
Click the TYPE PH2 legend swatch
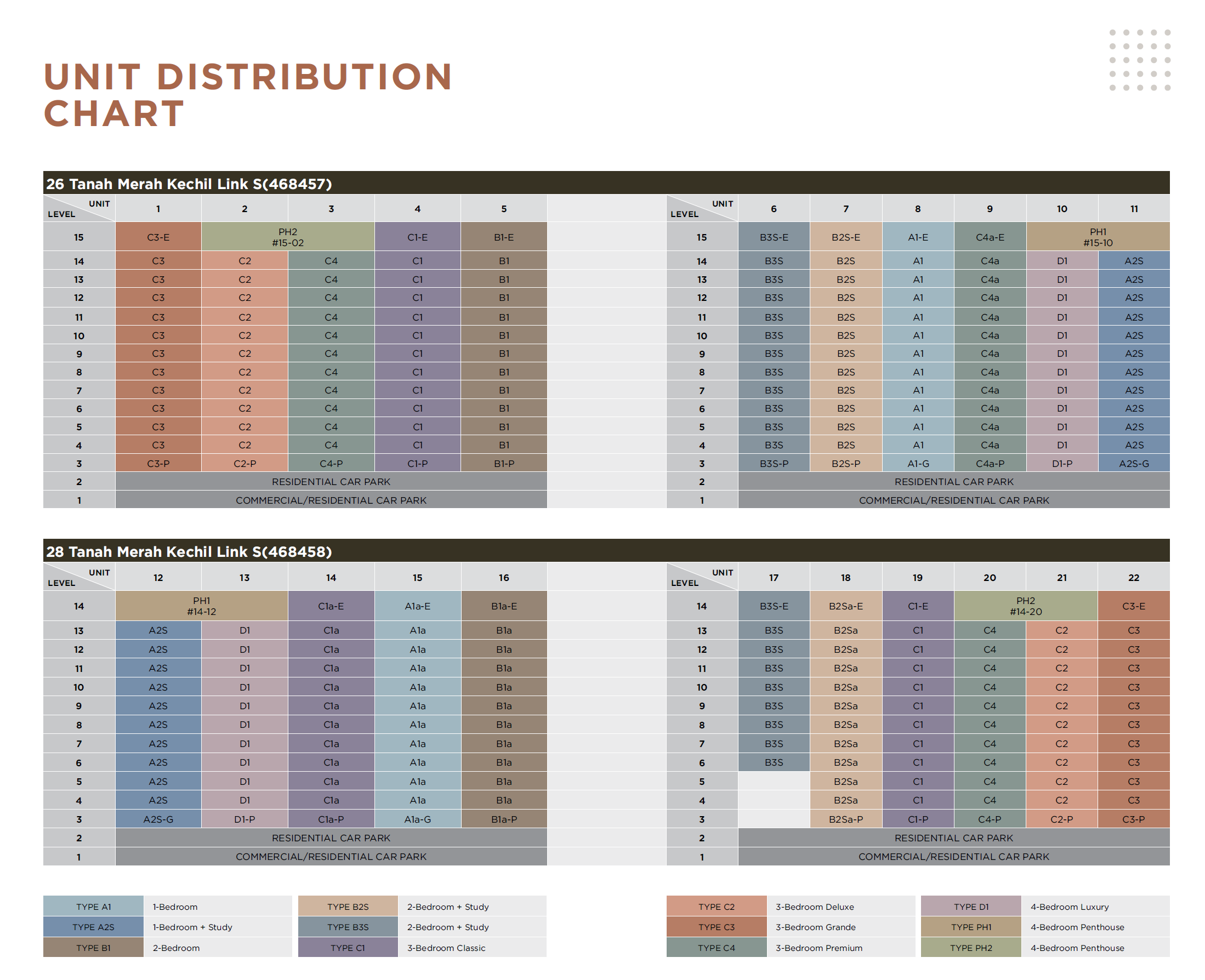pyautogui.click(x=971, y=948)
